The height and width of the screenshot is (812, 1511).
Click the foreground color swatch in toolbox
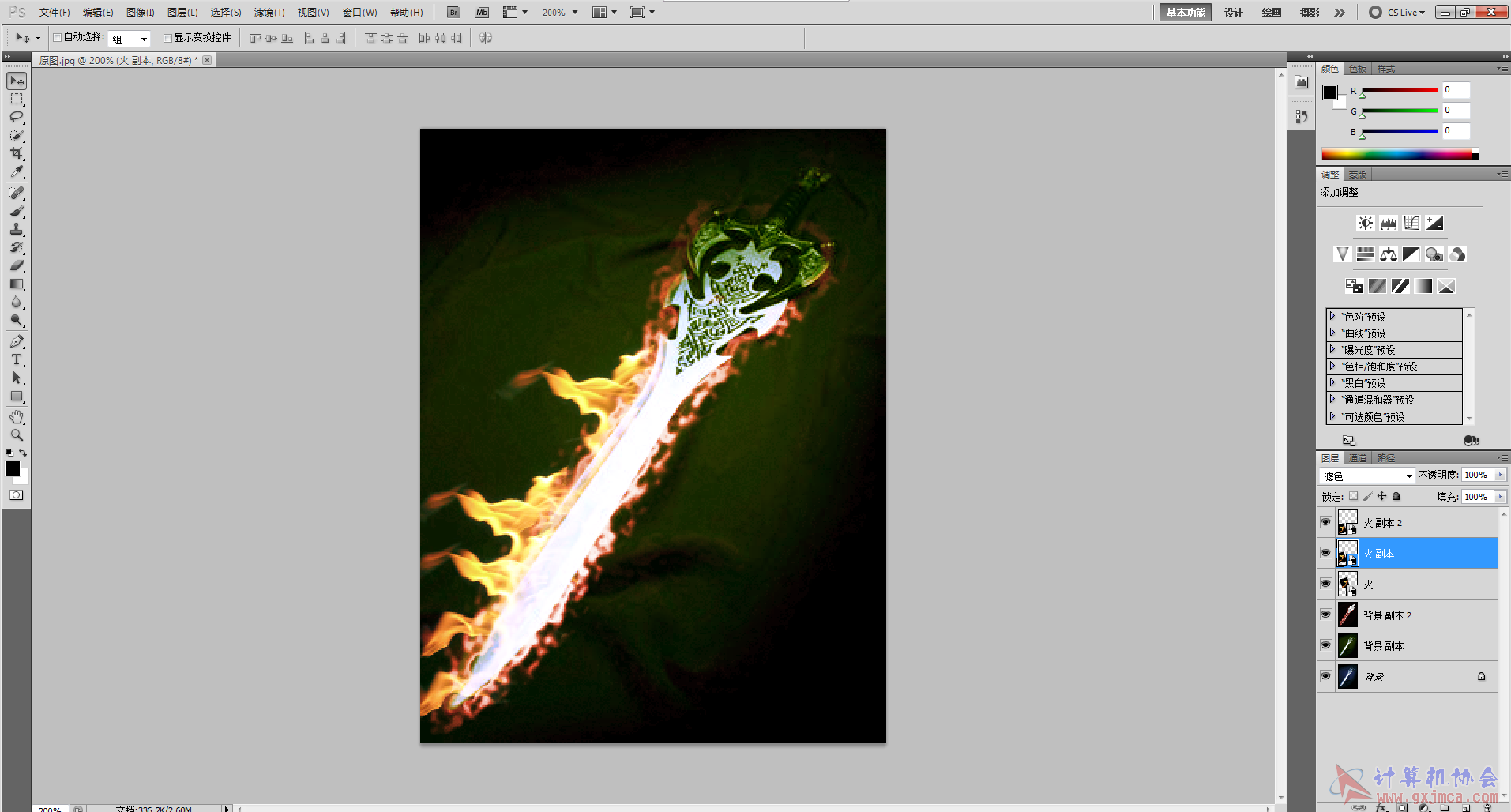pyautogui.click(x=13, y=468)
